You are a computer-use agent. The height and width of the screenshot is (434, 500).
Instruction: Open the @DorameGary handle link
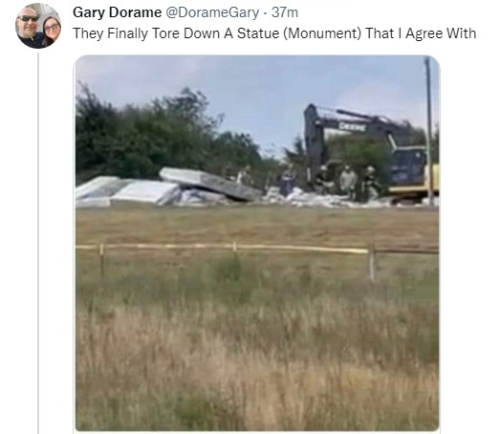[x=212, y=13]
